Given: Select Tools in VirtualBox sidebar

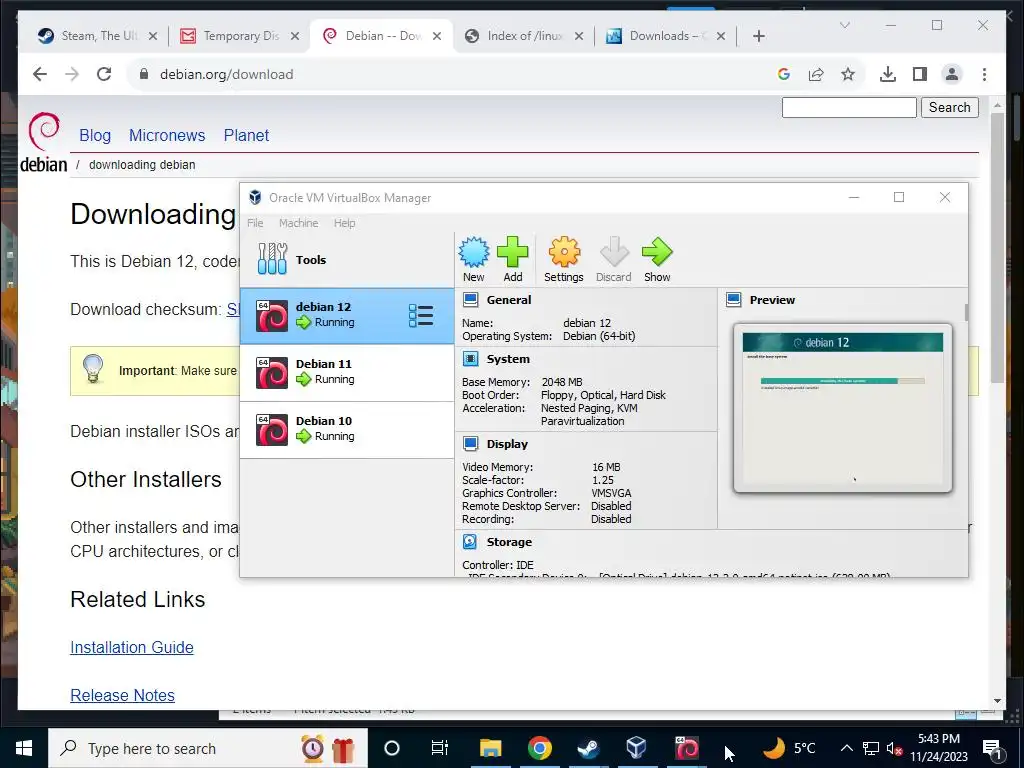Looking at the screenshot, I should pos(347,259).
